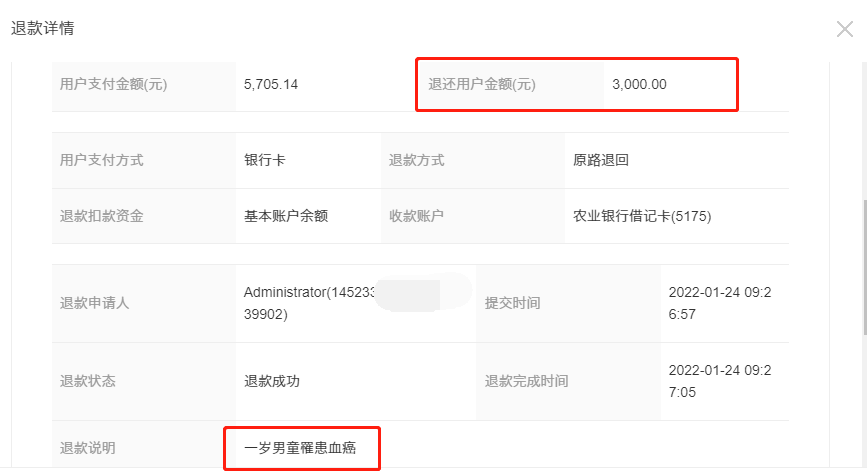Select the 退还用户金额(元) label
This screenshot has height=475, width=867.
coord(482,85)
